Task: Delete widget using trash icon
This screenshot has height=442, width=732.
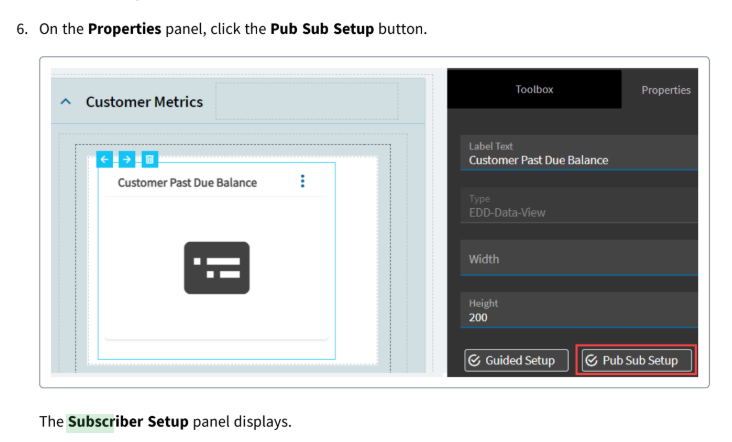Action: tap(150, 160)
